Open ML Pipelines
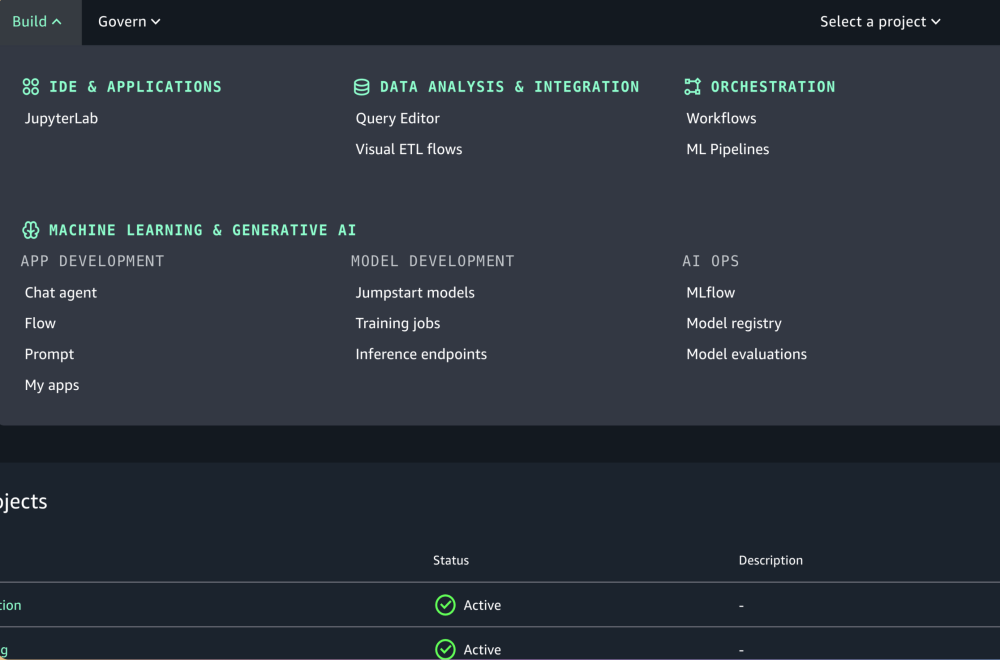 pos(728,149)
